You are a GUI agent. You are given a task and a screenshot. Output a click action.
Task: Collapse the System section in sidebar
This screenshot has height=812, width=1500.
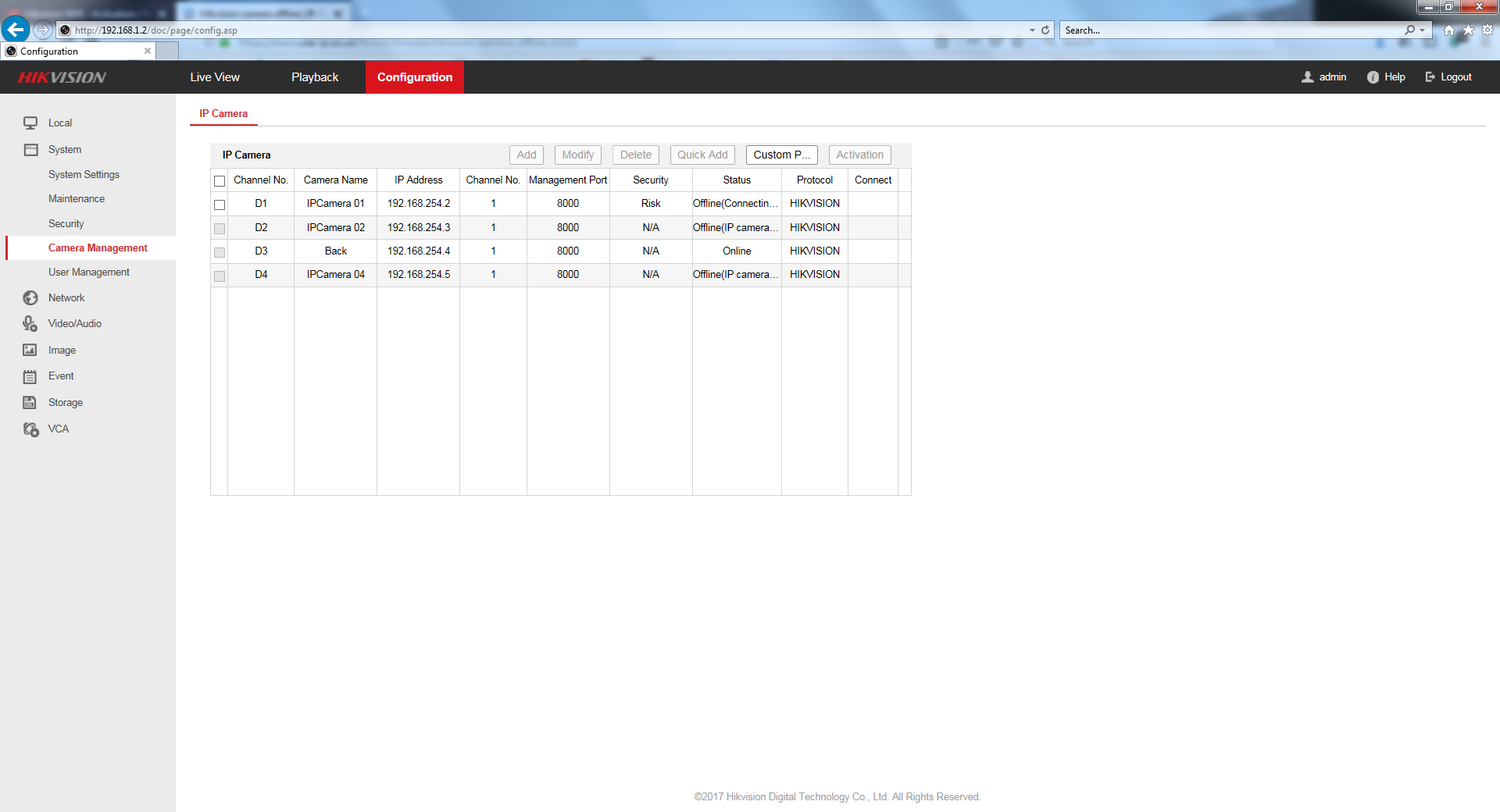(x=64, y=149)
